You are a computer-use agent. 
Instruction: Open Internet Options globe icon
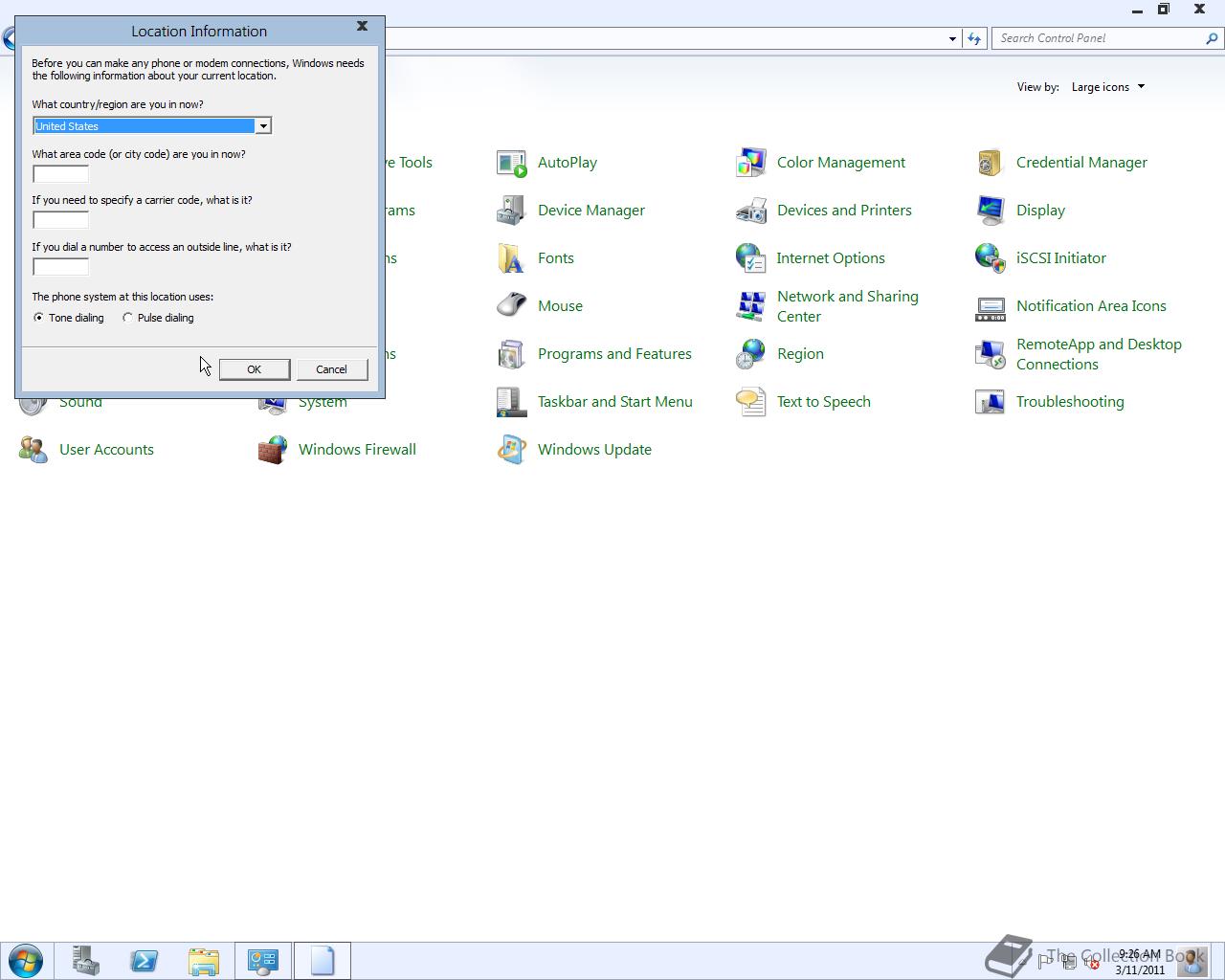pyautogui.click(x=751, y=258)
